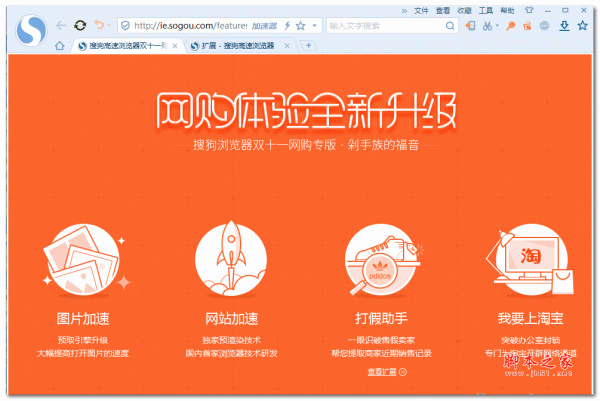
Task: Bookmark the page with the address bar star
Action: click(301, 26)
